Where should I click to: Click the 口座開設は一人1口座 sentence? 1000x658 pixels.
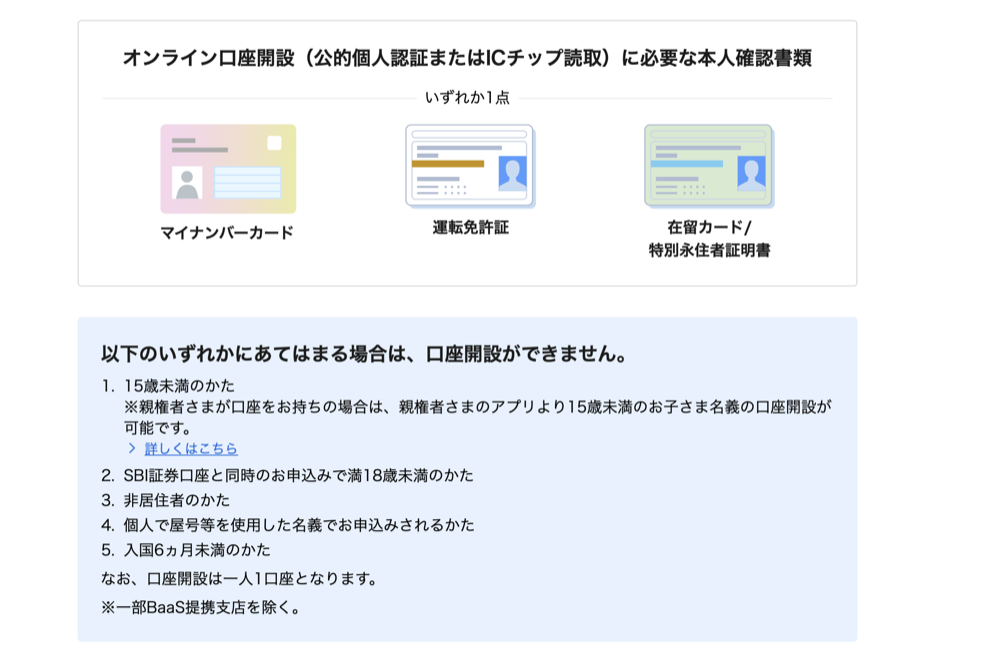[239, 579]
